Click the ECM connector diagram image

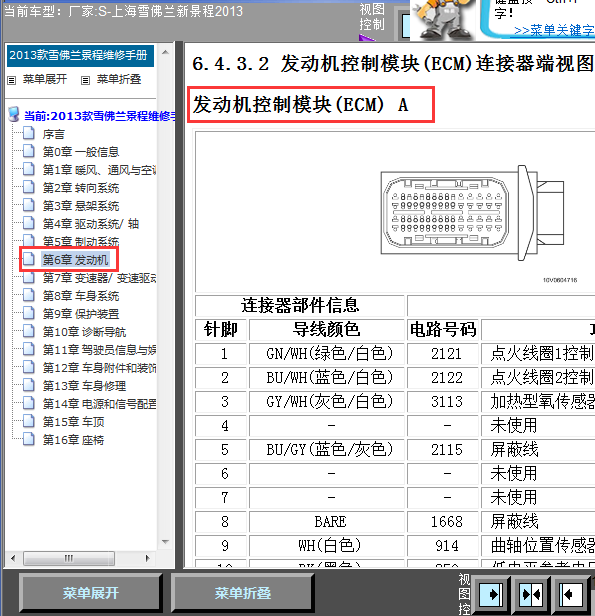[x=472, y=213]
